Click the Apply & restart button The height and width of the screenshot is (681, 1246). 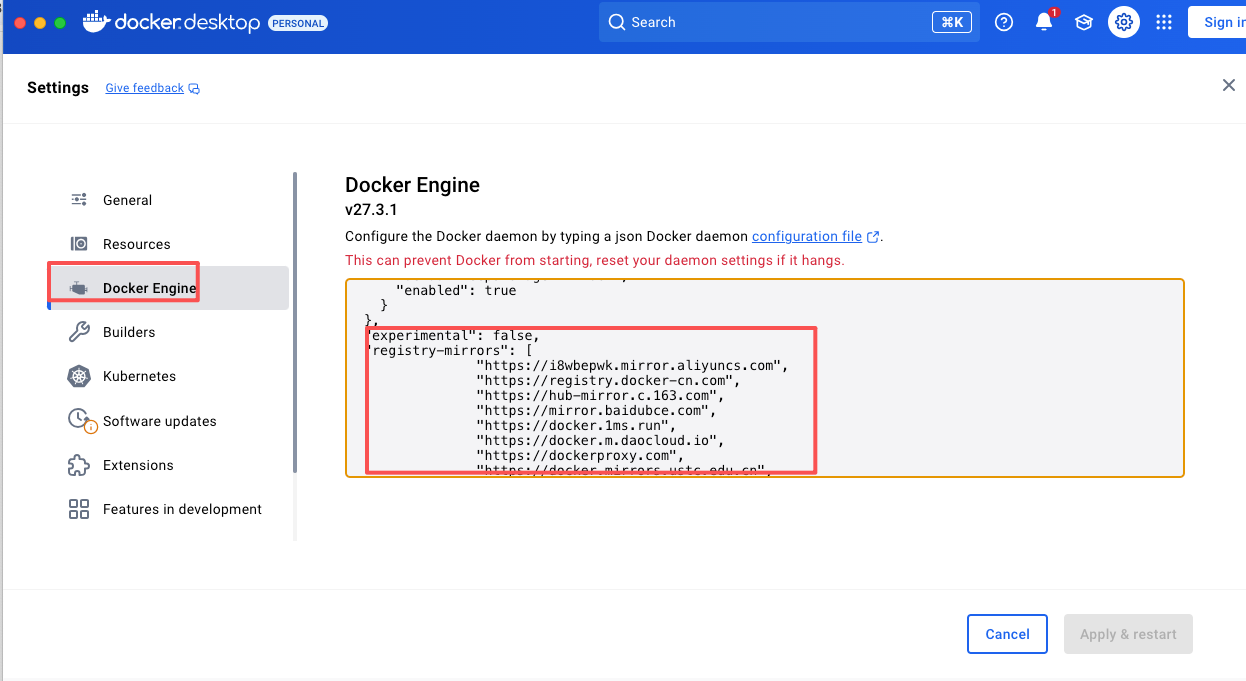tap(1128, 634)
